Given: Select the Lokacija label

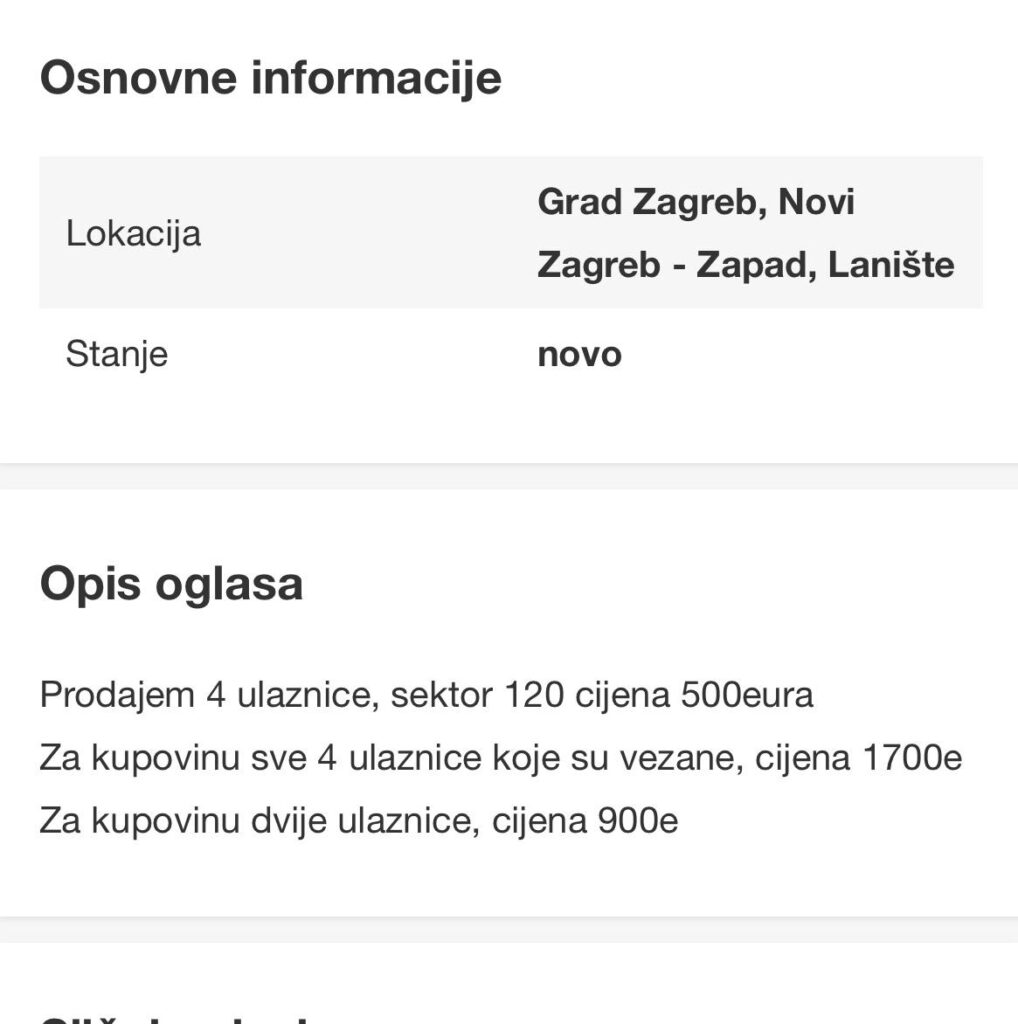Looking at the screenshot, I should coord(133,234).
